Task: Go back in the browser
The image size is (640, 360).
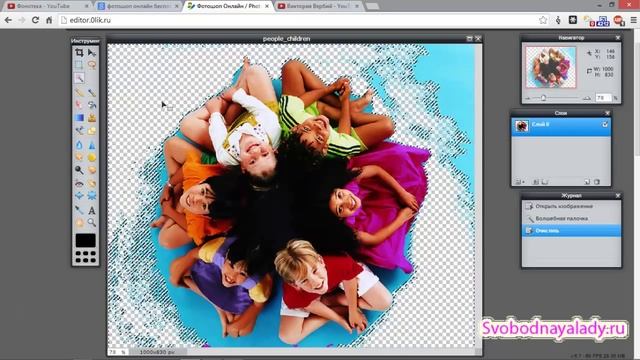Action: pos(8,20)
